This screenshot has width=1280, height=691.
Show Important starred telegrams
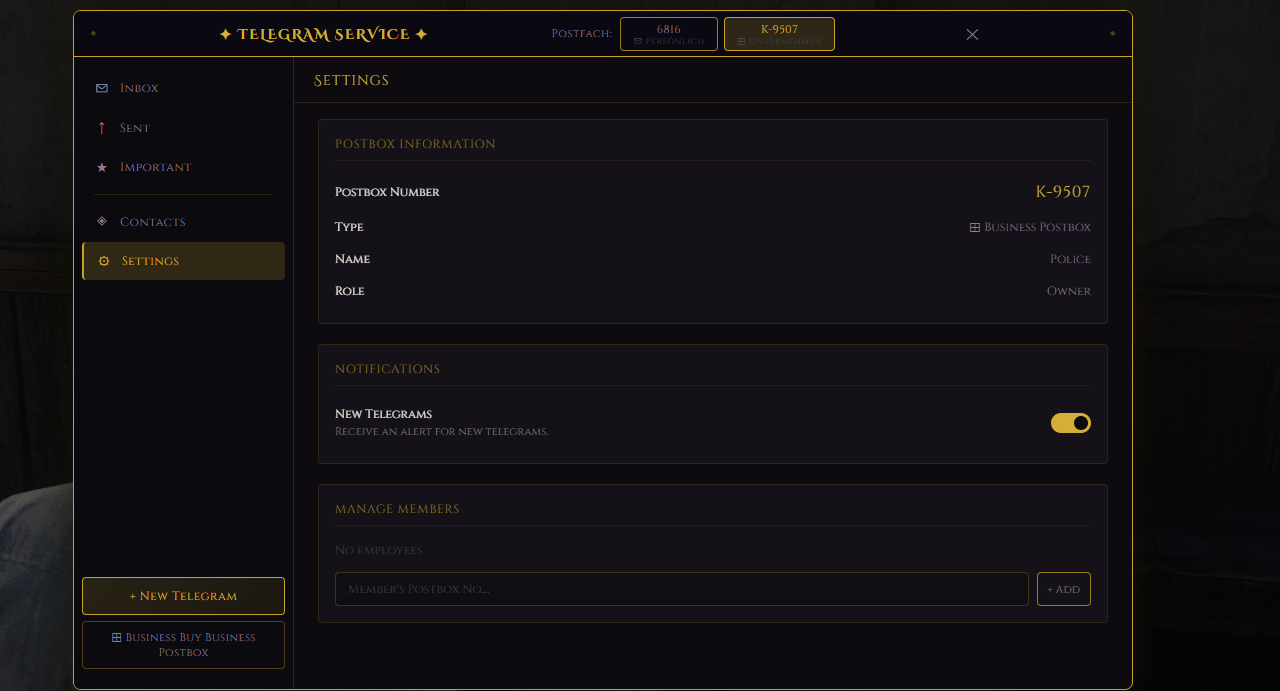(183, 167)
